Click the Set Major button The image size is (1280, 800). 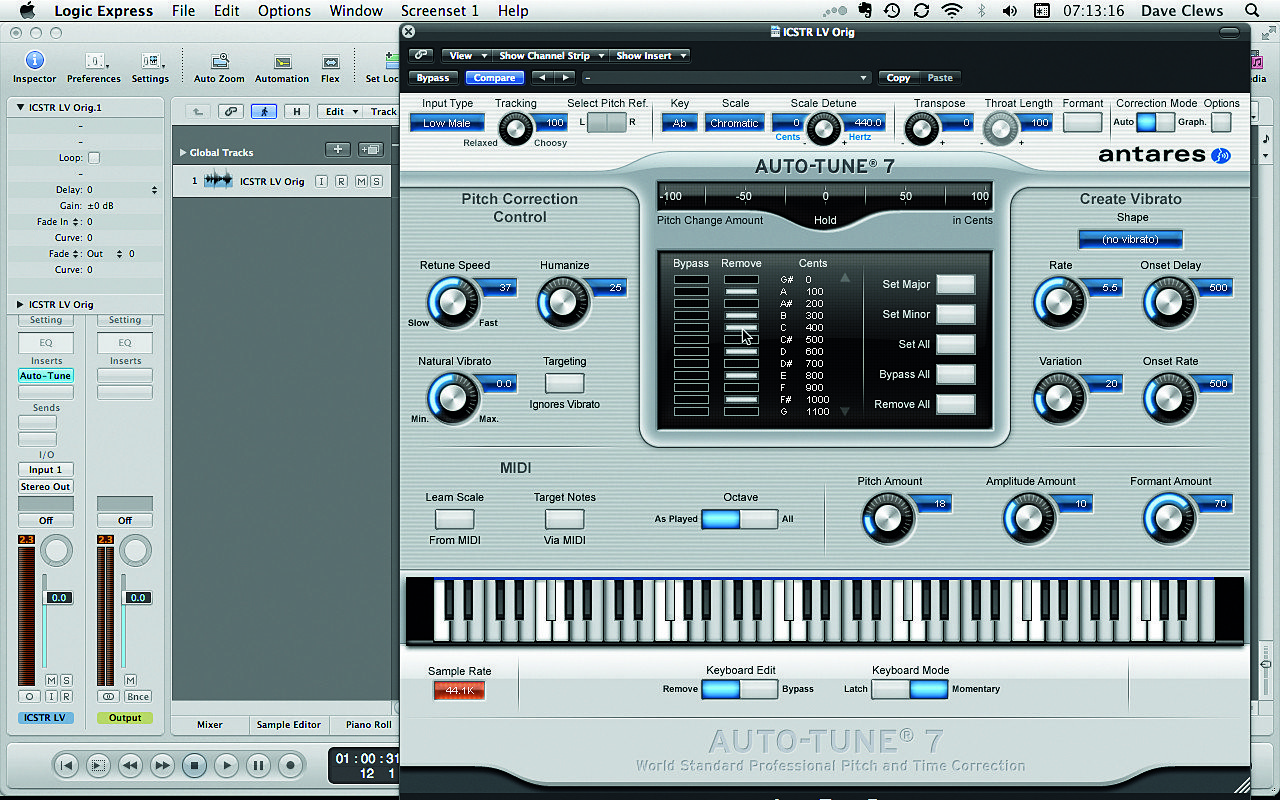click(x=955, y=284)
